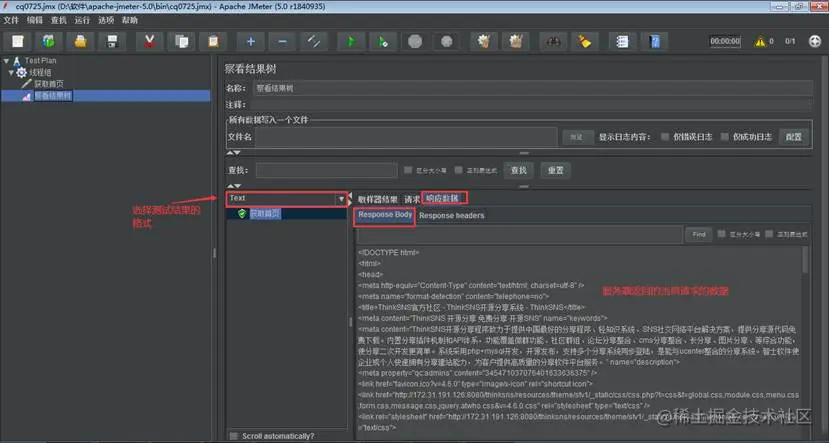829x443 pixels.
Task: Reset search with the broom icon
Action: coord(585,41)
